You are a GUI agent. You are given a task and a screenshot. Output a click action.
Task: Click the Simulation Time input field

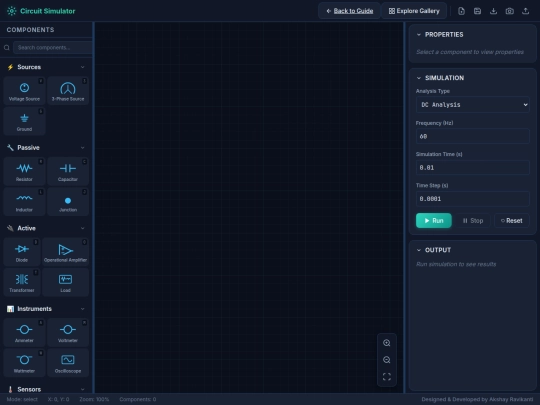[472, 168]
